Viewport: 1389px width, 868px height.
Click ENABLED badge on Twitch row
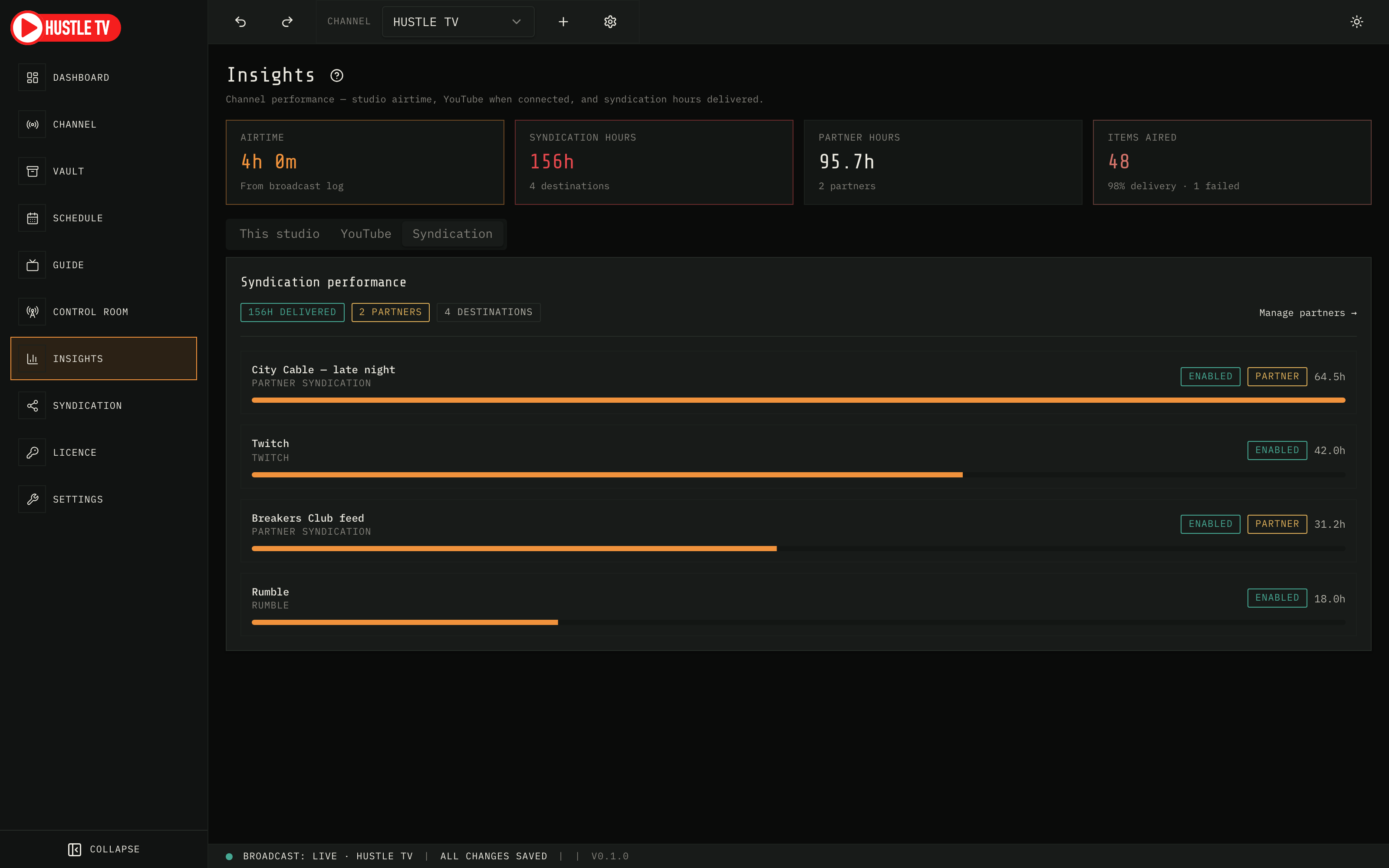coord(1277,450)
